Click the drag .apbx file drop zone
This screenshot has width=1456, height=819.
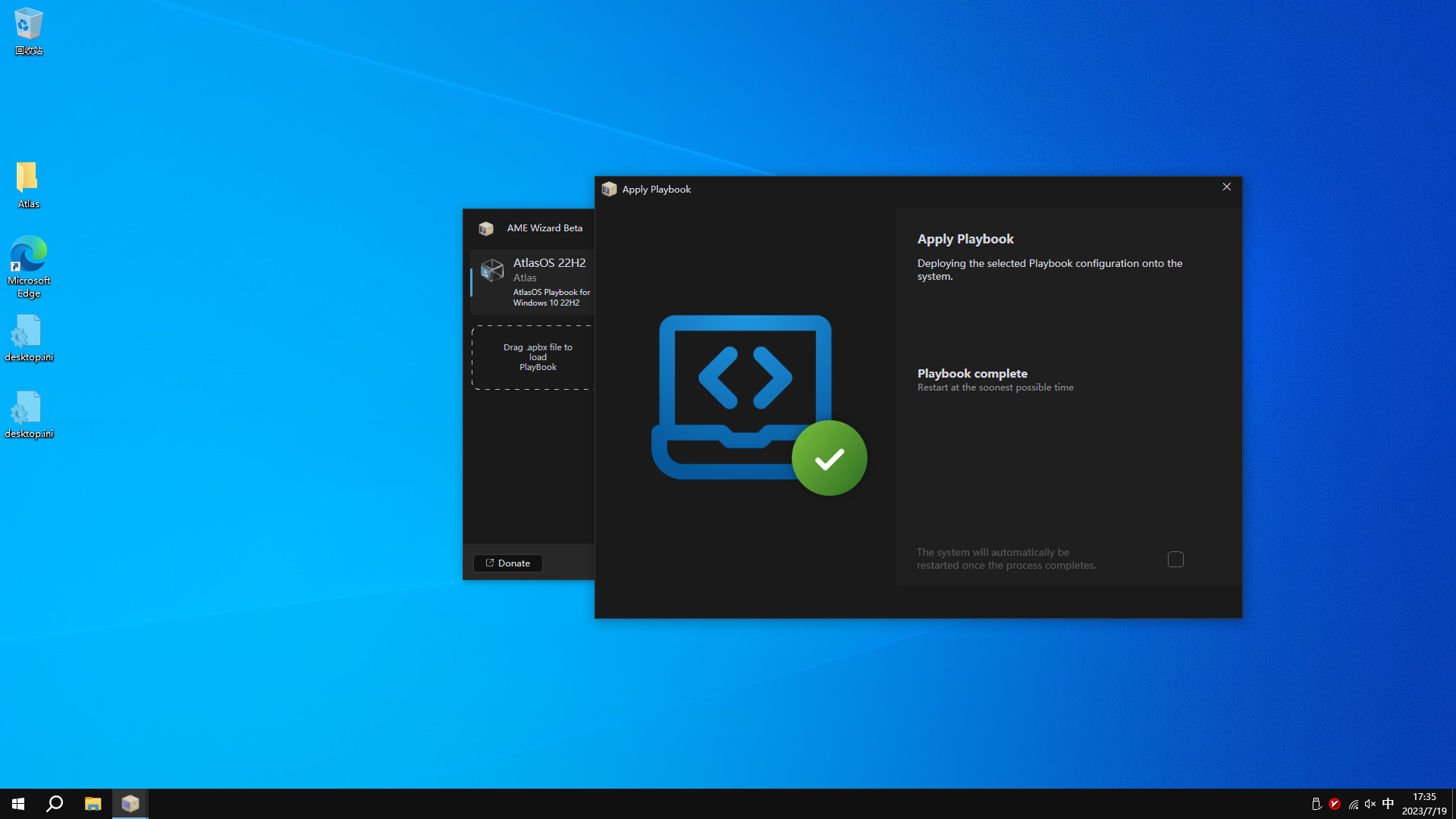[533, 357]
